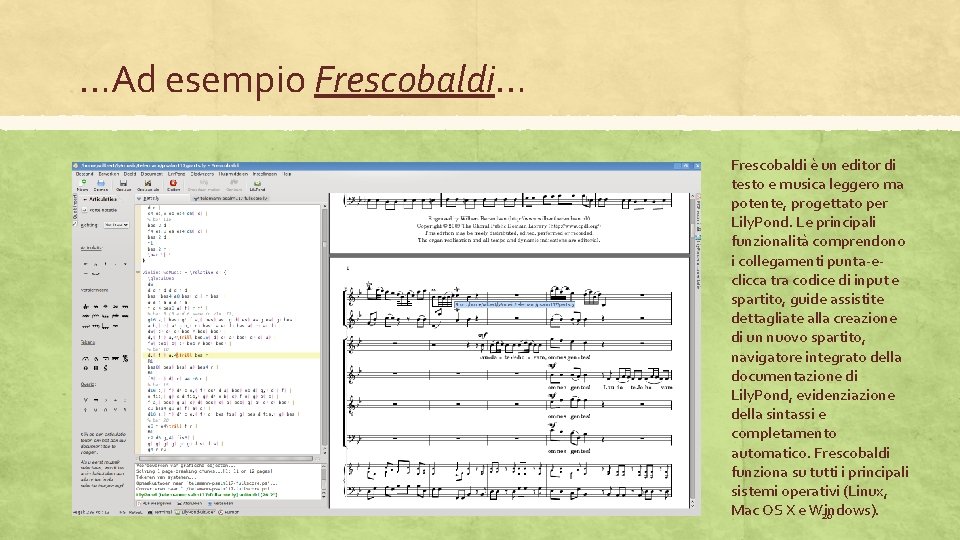Toggle the checkbox below the Articulaties title
This screenshot has width=960, height=540.
click(84, 210)
